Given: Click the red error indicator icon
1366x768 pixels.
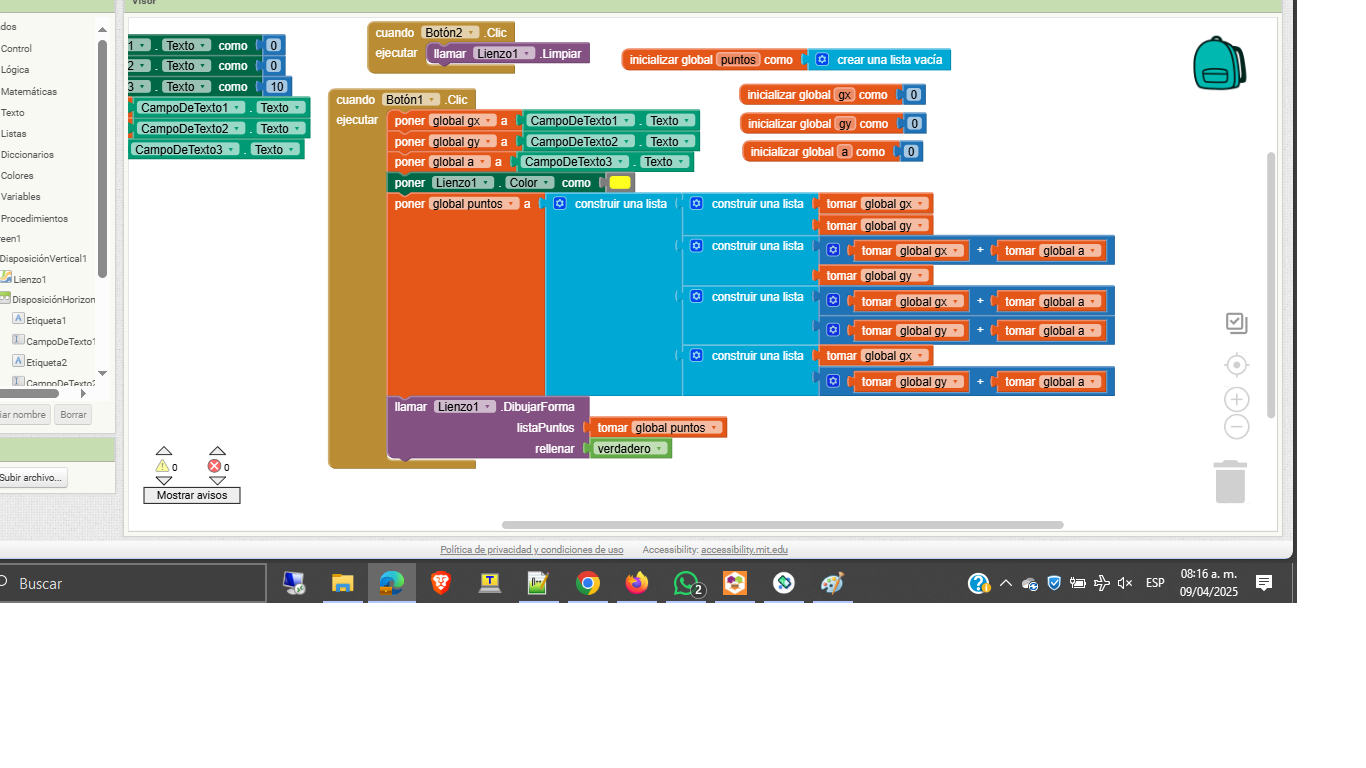Looking at the screenshot, I should tap(214, 466).
